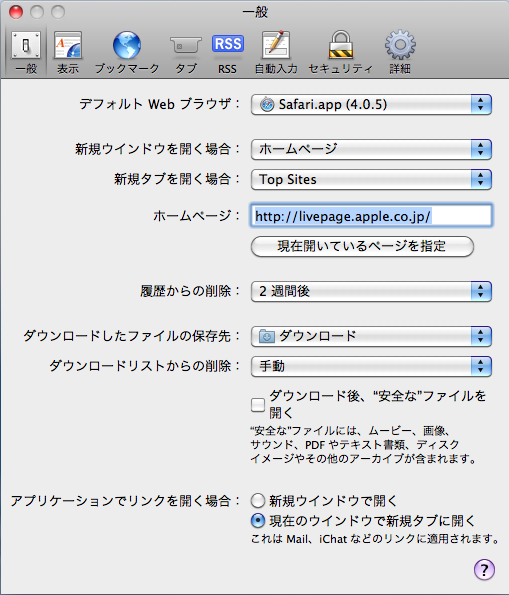This screenshot has height=595, width=509.
Task: Select 現在のウインドウで新規タブに開く radio option
Action: click(x=258, y=521)
